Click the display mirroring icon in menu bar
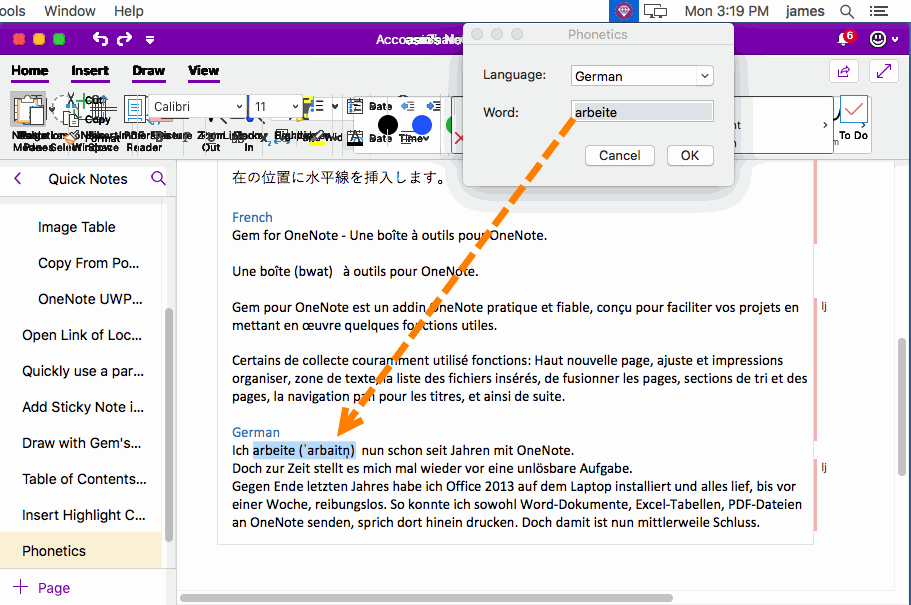This screenshot has width=911, height=605. pos(656,11)
